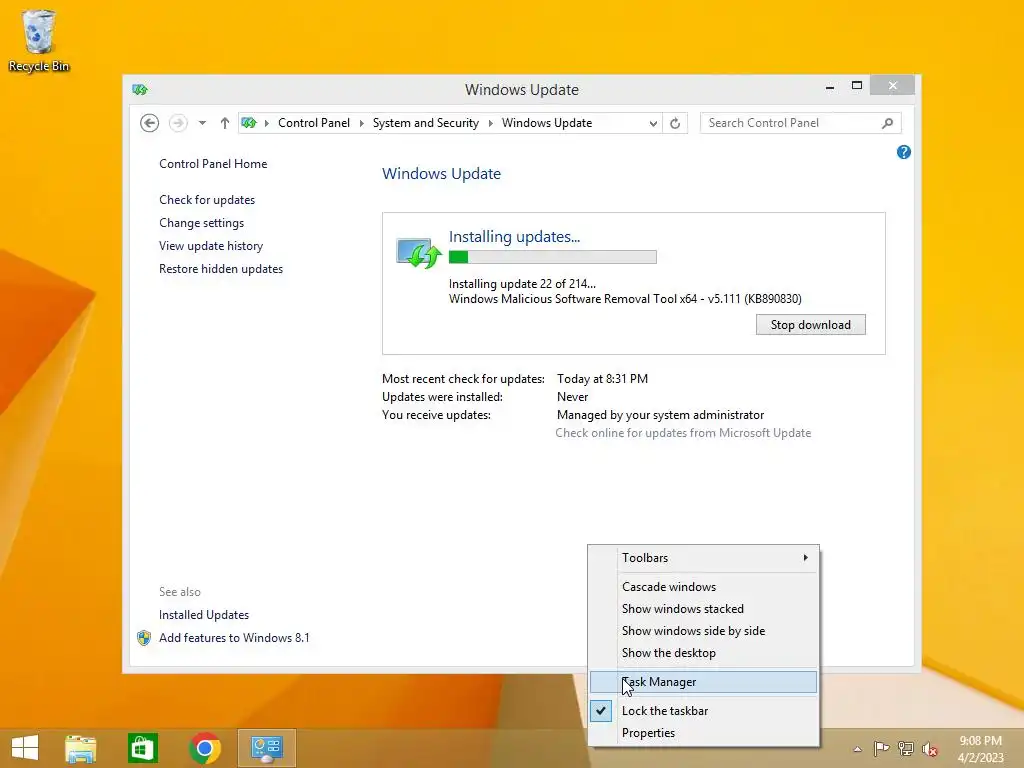Select Cascade windows from context menu

[x=703, y=586]
